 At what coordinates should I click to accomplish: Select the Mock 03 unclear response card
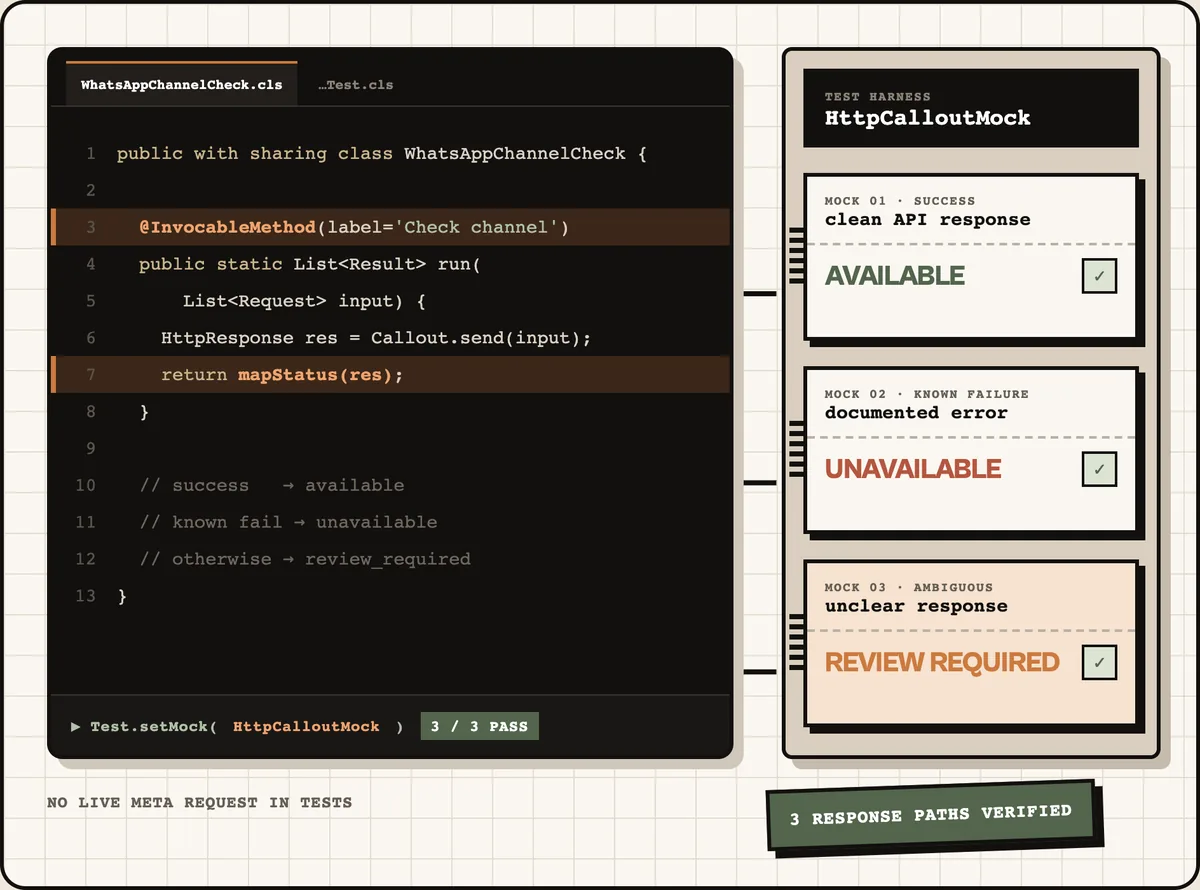pos(971,643)
